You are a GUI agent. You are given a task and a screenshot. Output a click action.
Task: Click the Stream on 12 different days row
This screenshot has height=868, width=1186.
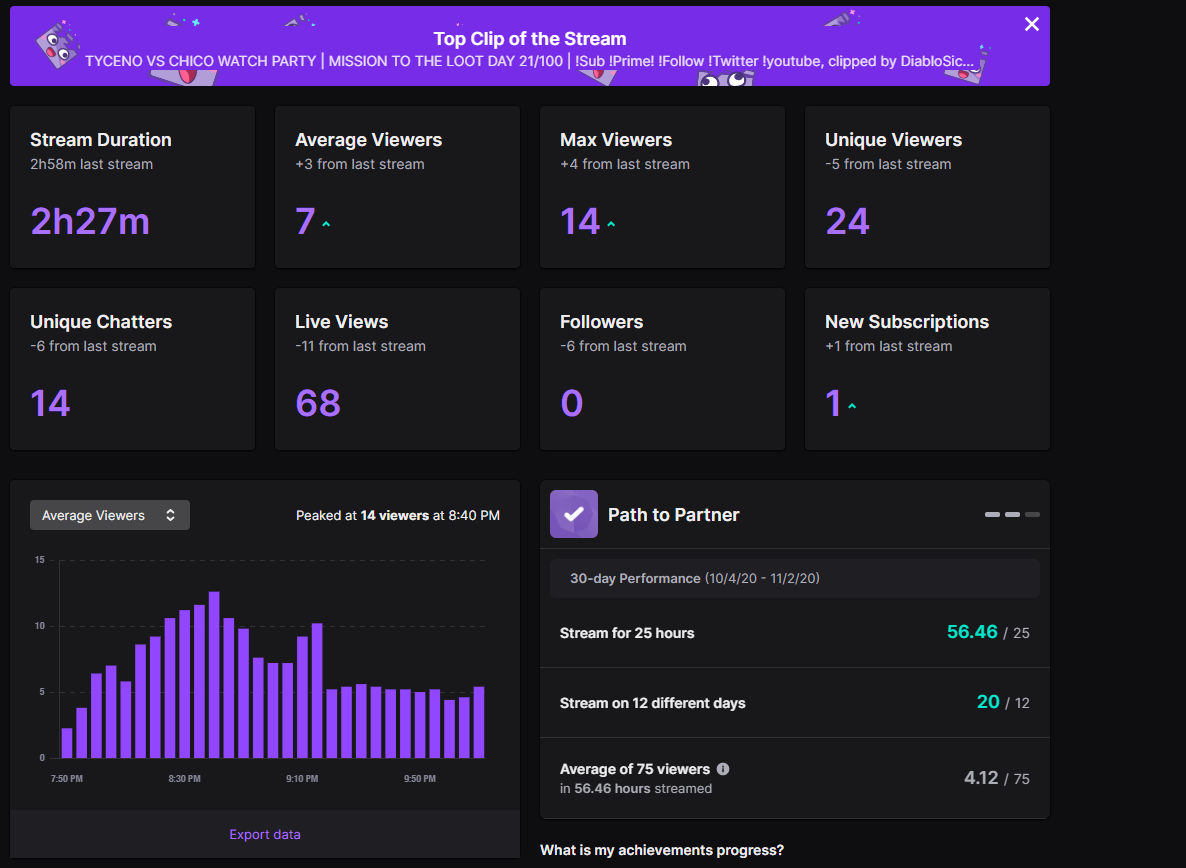(x=794, y=702)
